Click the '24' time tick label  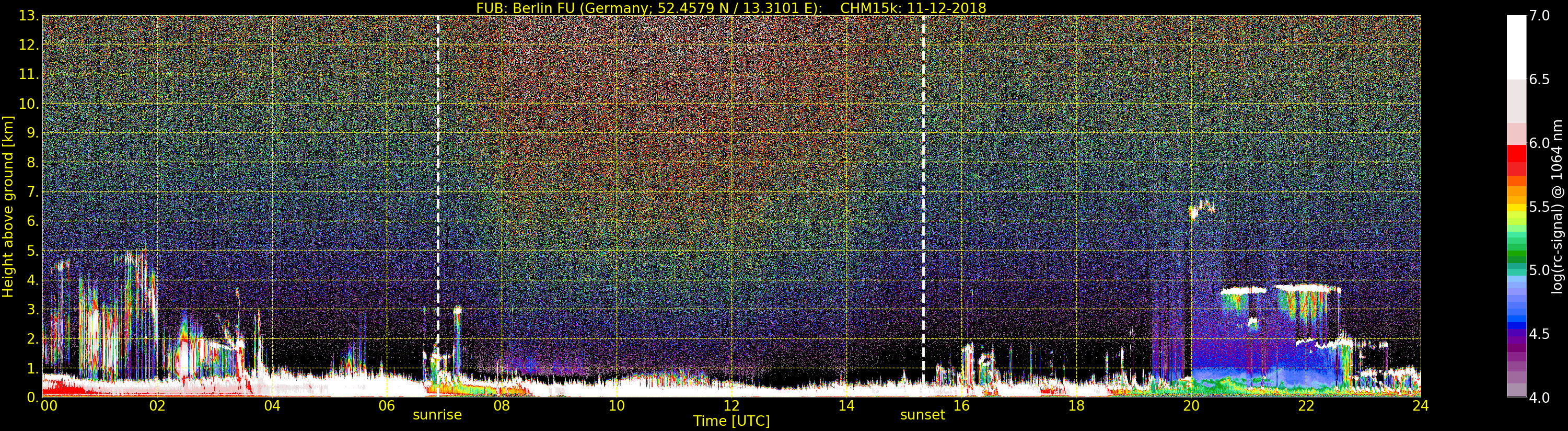1421,406
